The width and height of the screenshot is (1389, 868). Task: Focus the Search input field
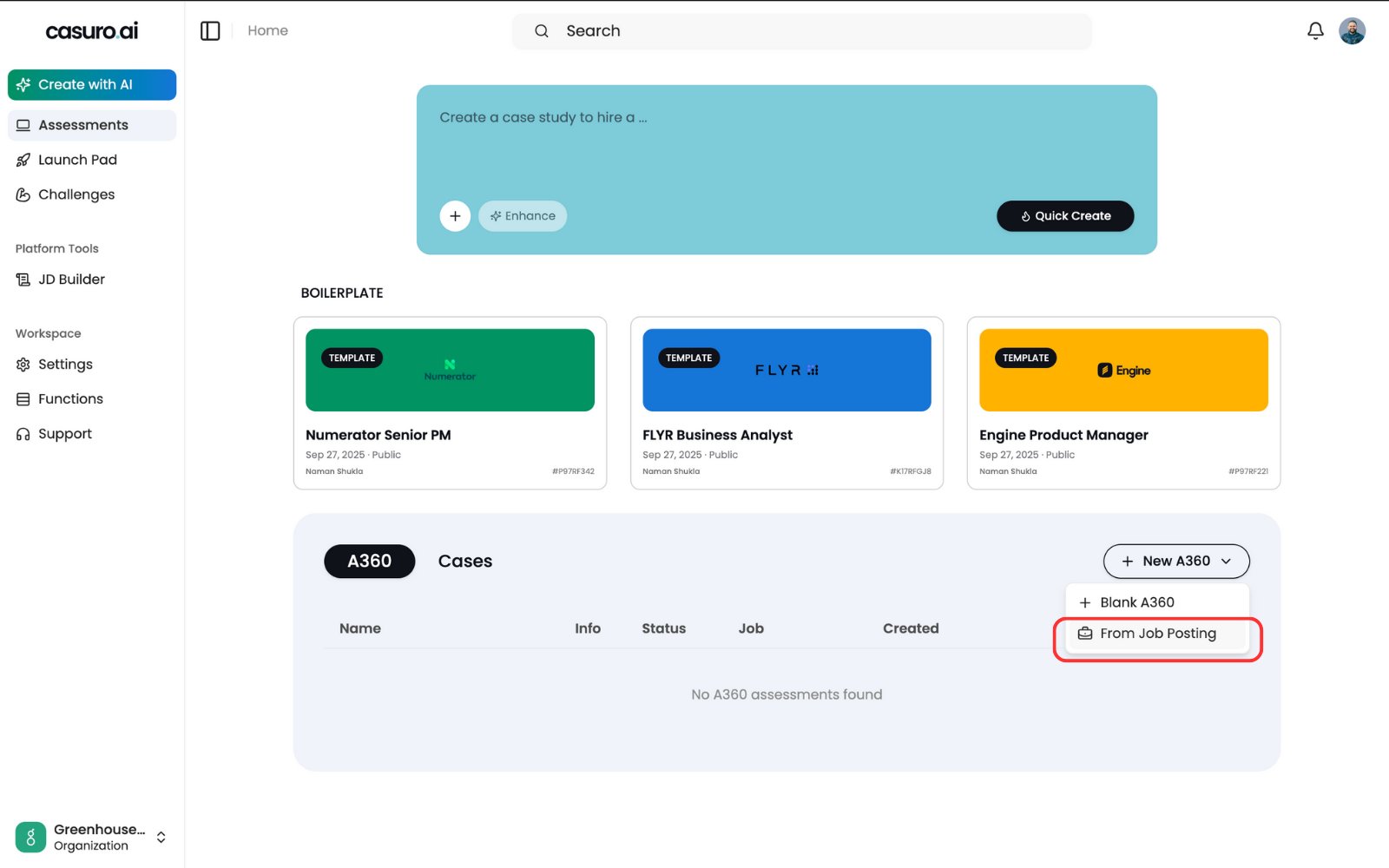[x=802, y=31]
